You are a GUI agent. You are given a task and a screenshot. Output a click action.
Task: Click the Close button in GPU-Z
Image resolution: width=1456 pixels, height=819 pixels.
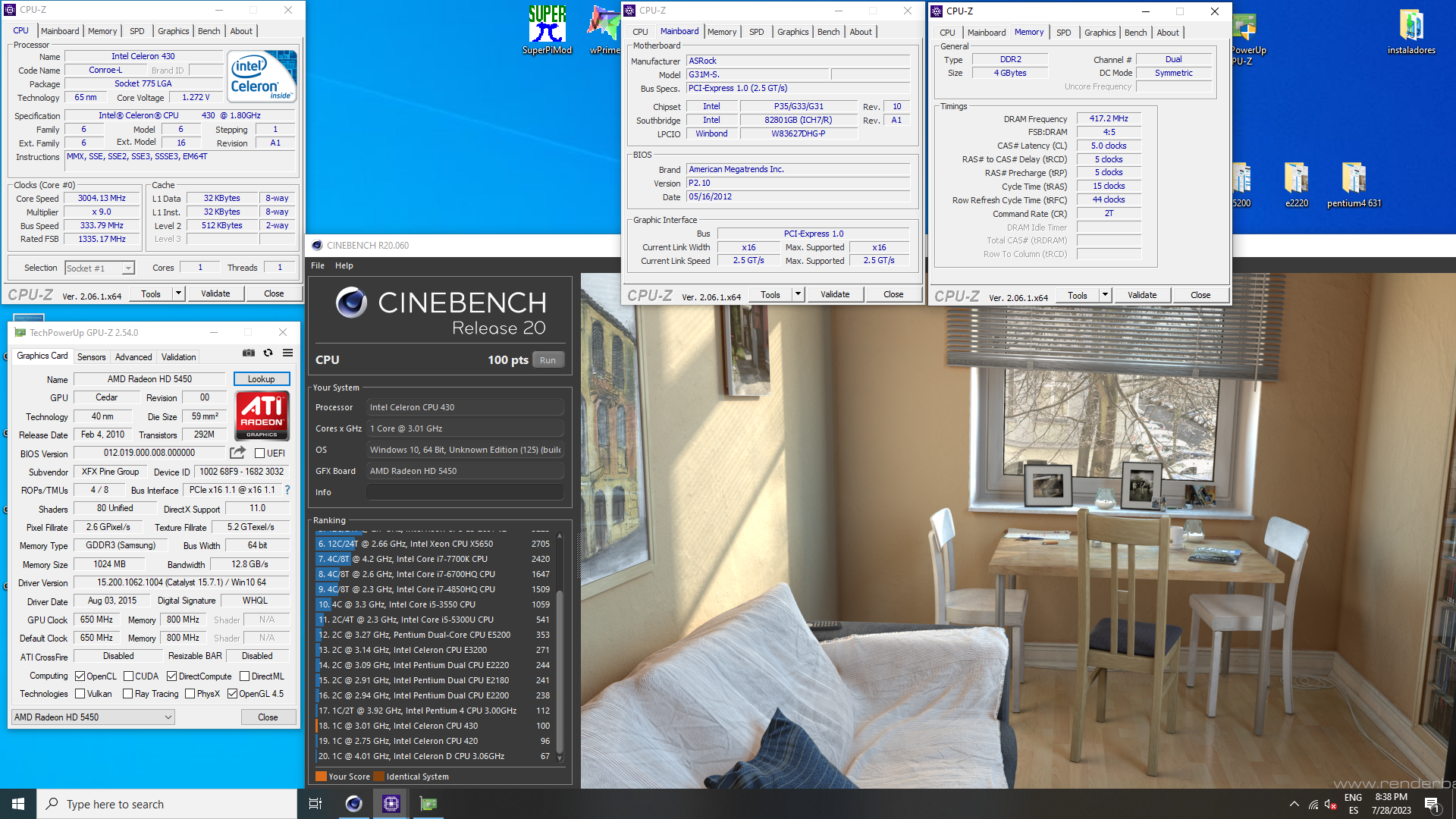(x=268, y=717)
